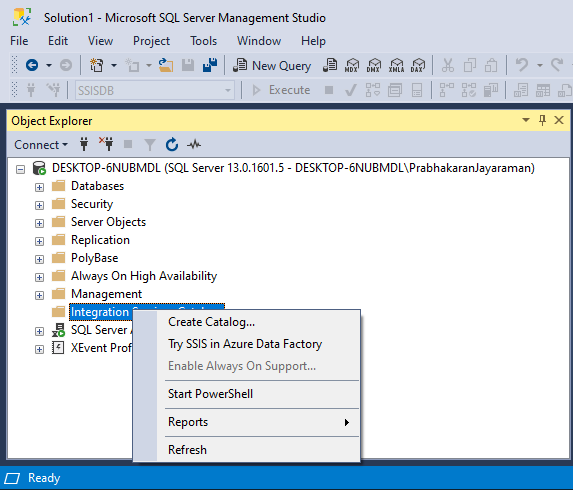Viewport: 573px width, 490px height.
Task: Open the Help menu
Action: (x=313, y=41)
